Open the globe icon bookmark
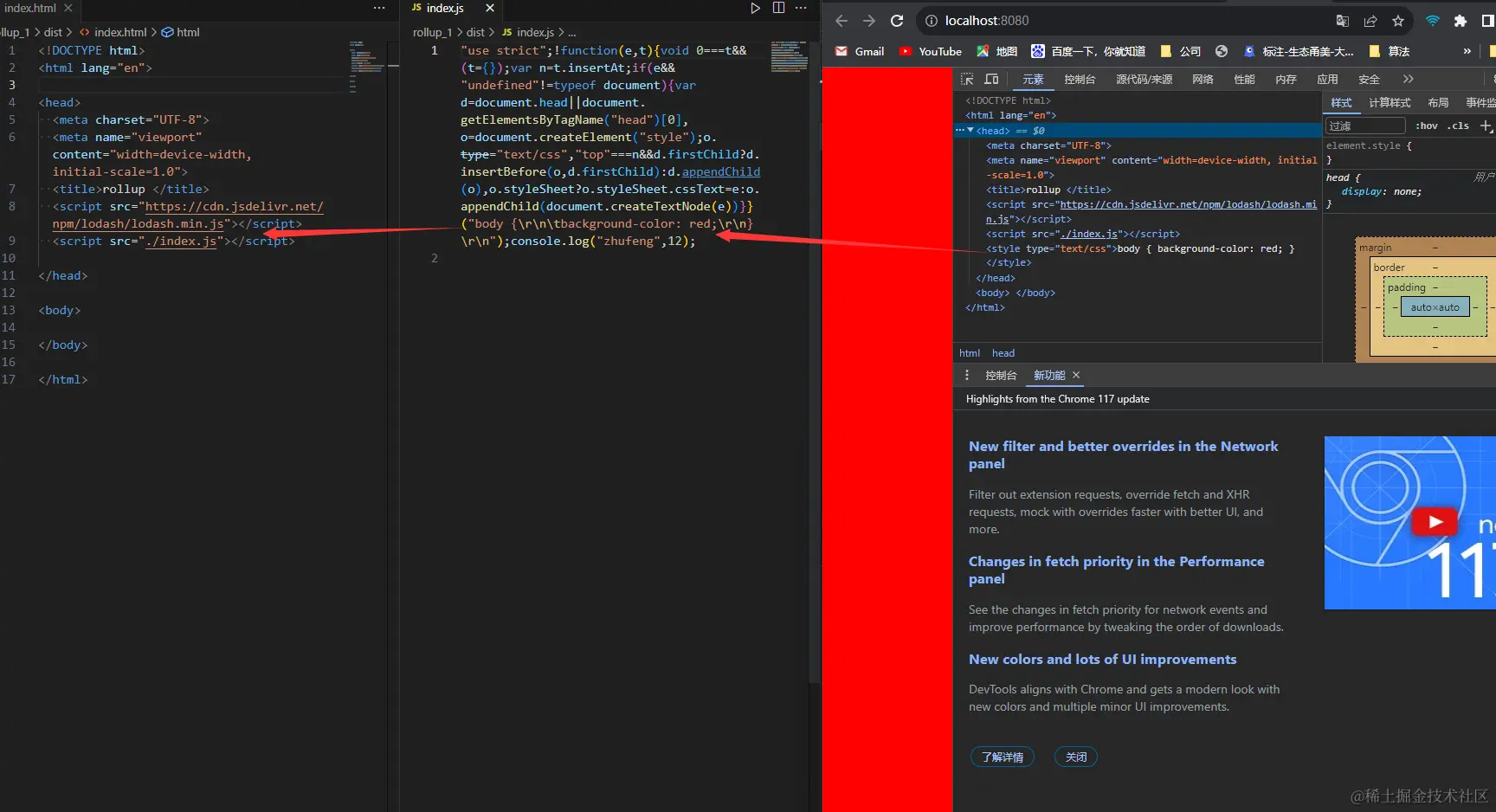This screenshot has width=1496, height=812. pyautogui.click(x=1222, y=51)
